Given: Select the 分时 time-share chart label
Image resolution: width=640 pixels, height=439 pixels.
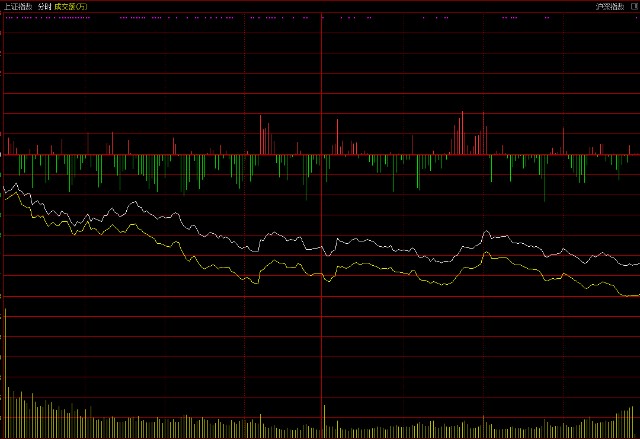Looking at the screenshot, I should (44, 7).
